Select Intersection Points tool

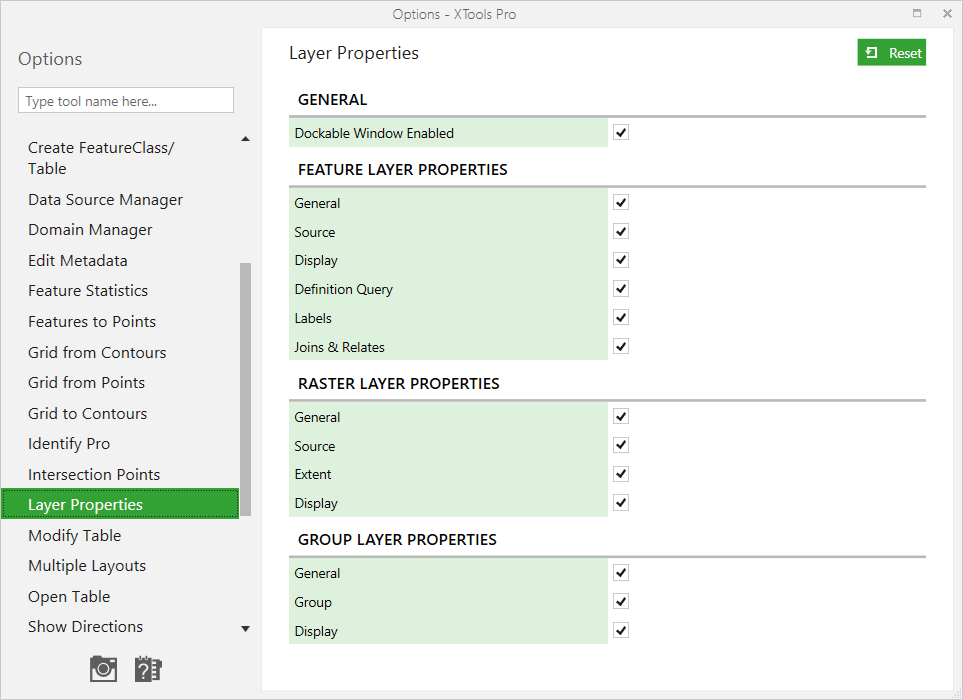click(120, 474)
